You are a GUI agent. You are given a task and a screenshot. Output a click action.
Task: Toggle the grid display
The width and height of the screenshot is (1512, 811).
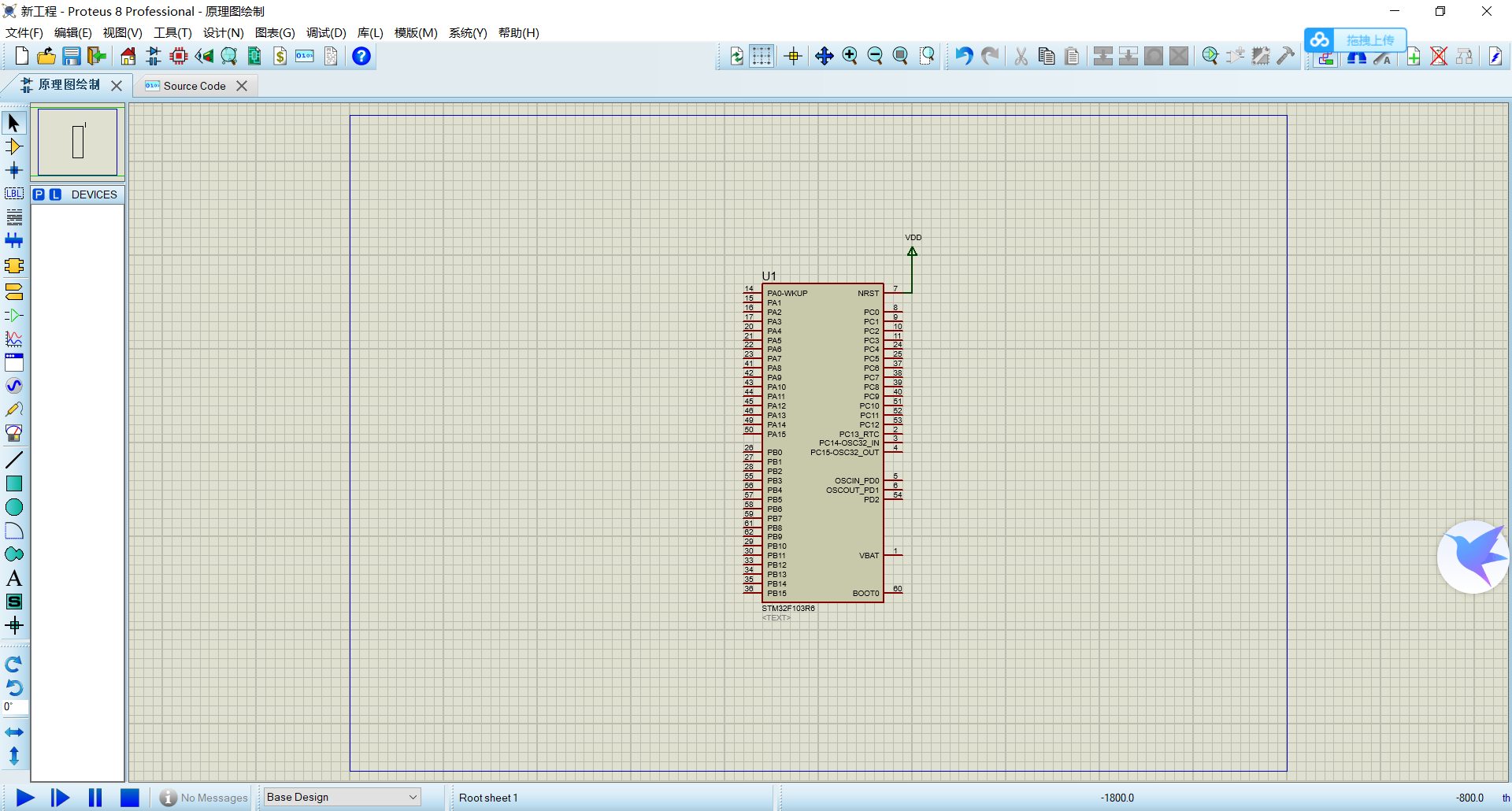(762, 56)
